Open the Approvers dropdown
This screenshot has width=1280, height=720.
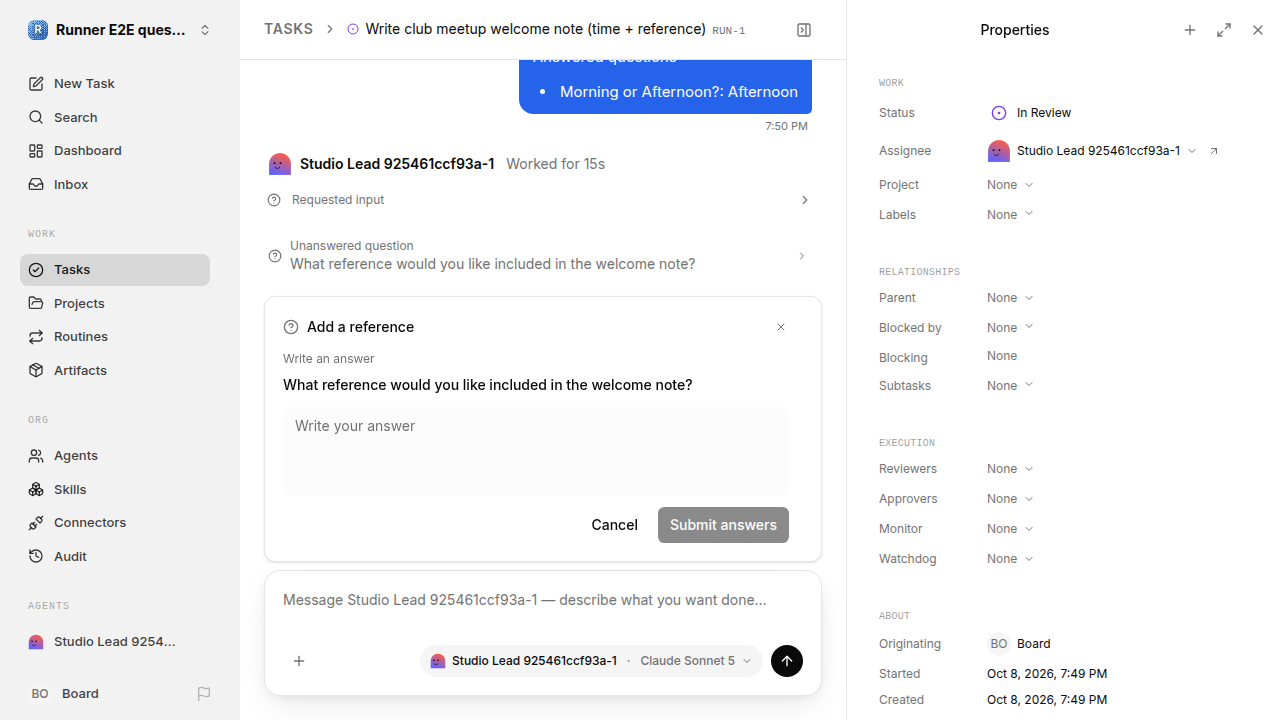1010,499
